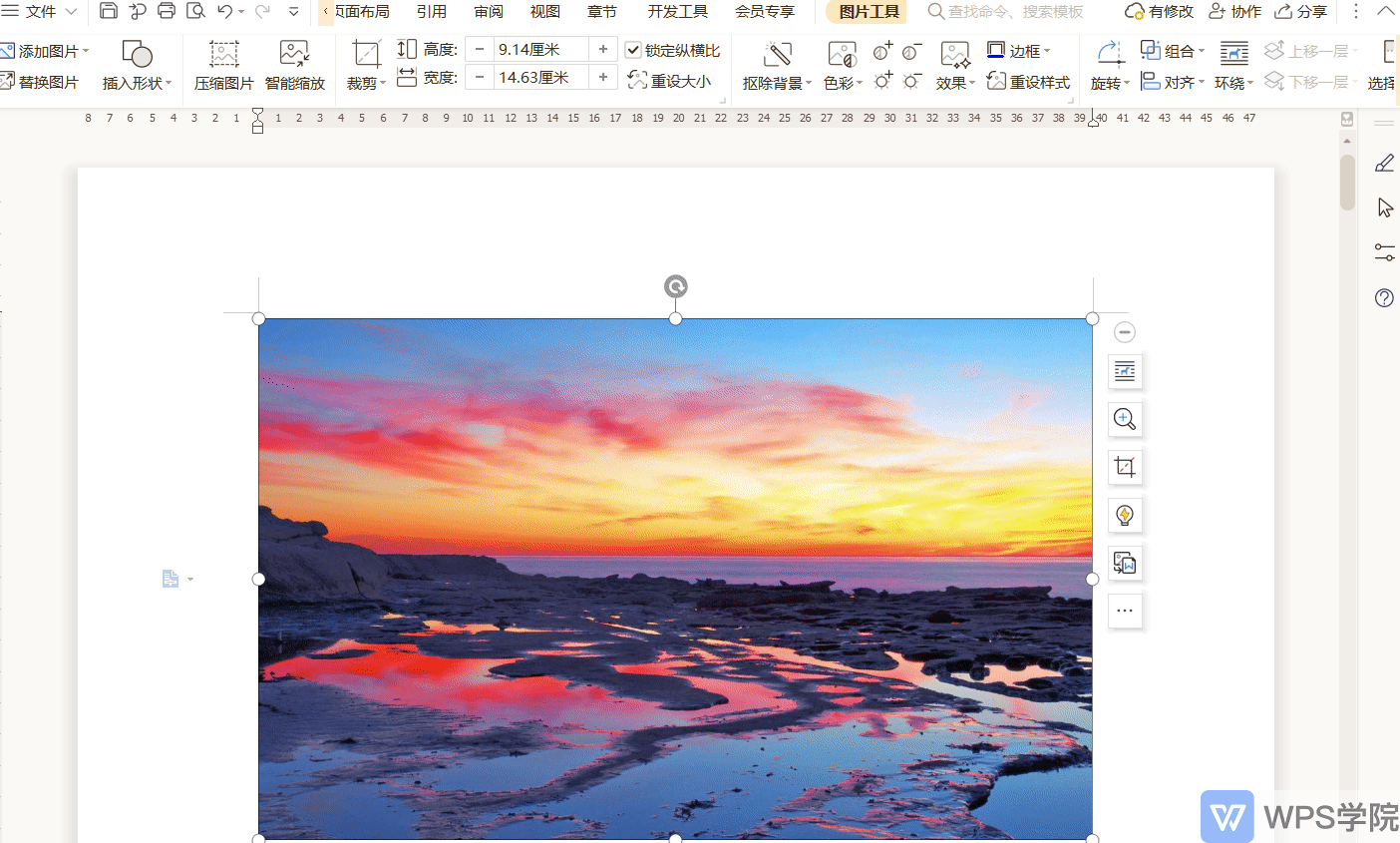Open the customize quick access toolbar dropdown

[x=293, y=12]
